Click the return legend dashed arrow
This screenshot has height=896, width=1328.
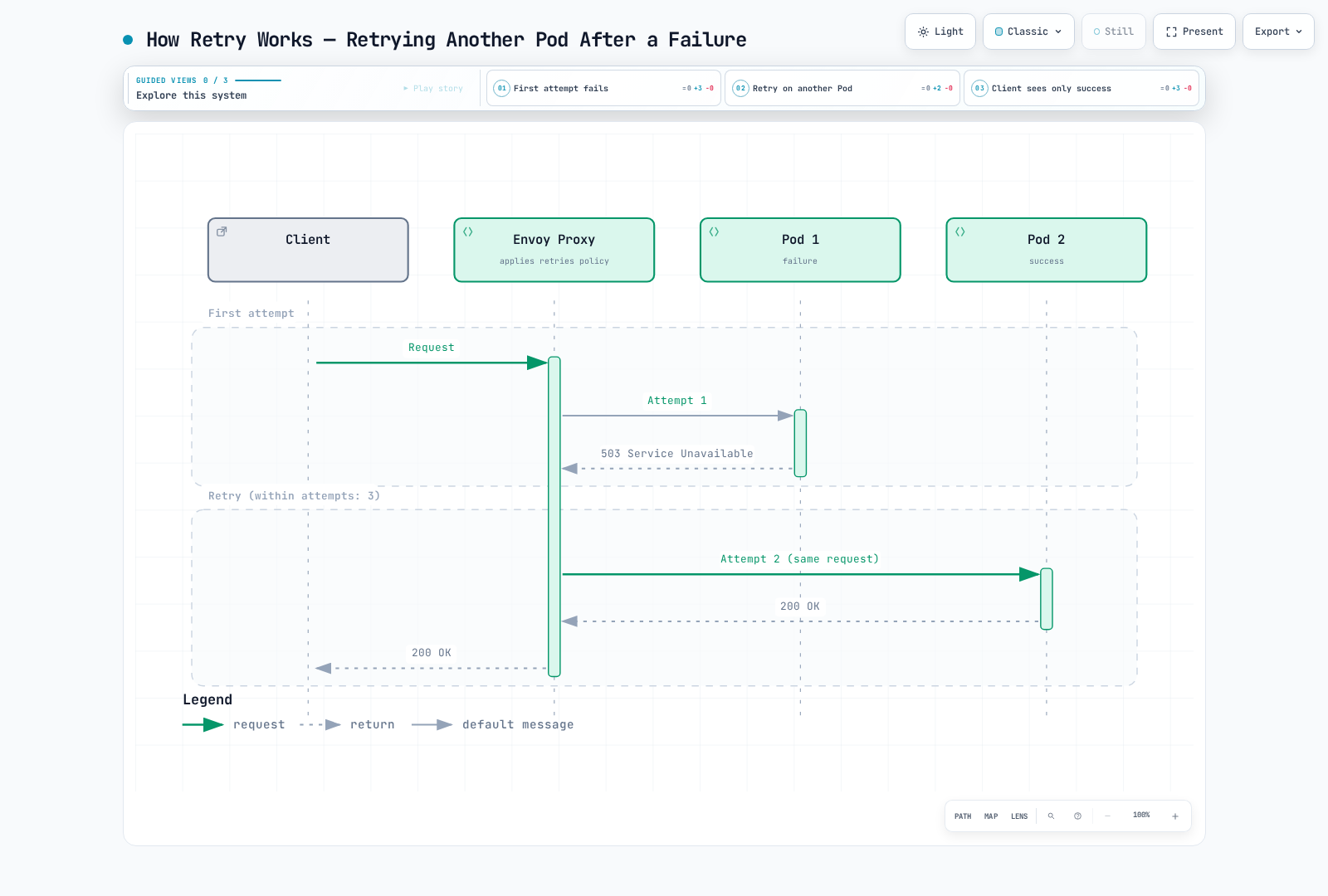320,724
